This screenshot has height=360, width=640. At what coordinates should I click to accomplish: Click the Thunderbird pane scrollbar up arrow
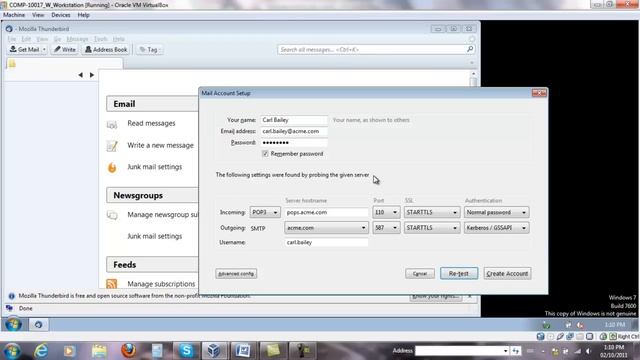point(473,74)
